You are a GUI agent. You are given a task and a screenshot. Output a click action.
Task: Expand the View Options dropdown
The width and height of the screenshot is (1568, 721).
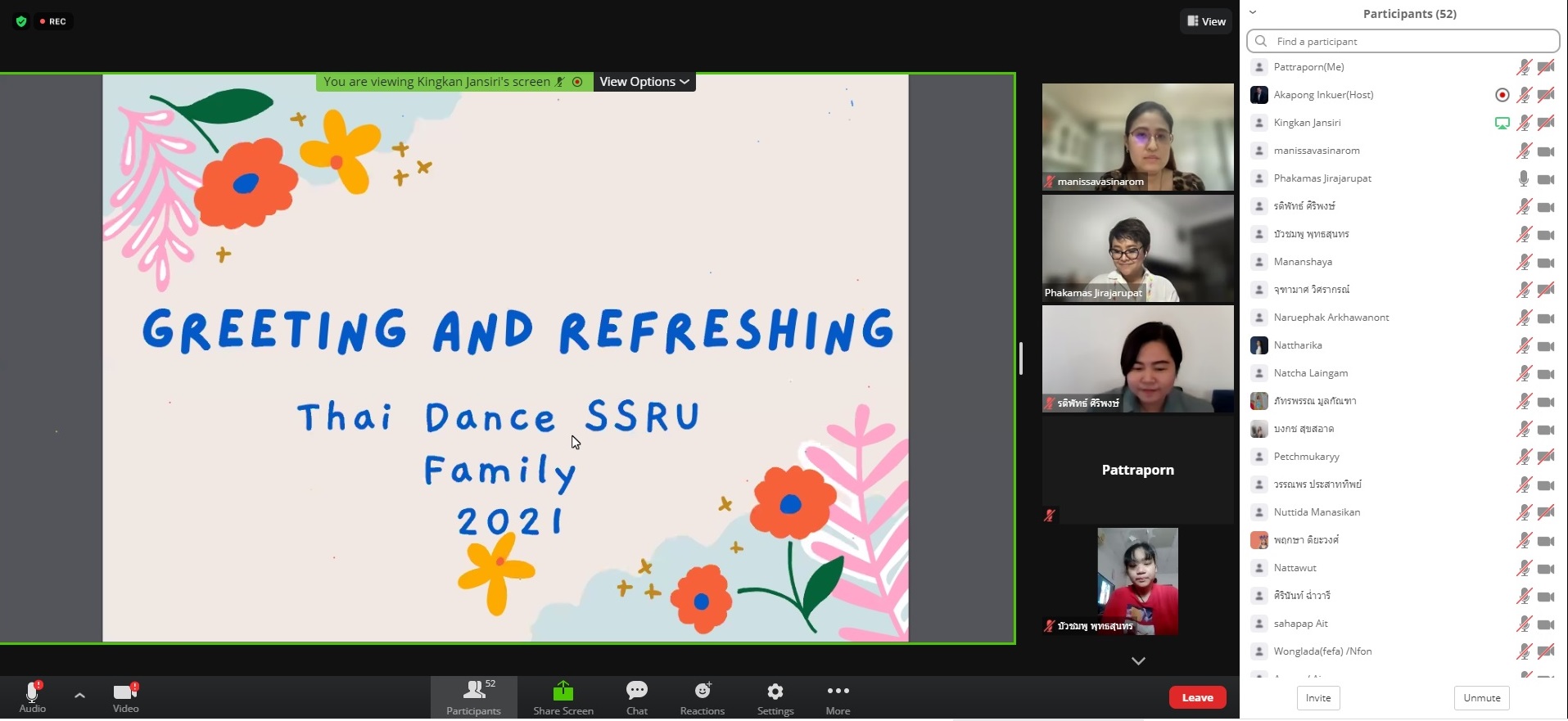click(x=644, y=82)
